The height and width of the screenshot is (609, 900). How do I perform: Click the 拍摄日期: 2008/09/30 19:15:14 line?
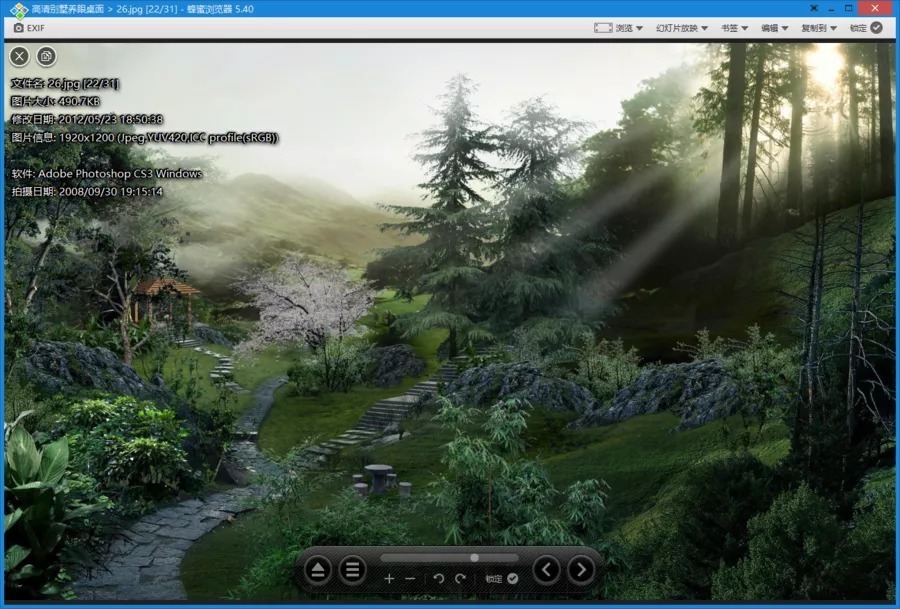pyautogui.click(x=87, y=191)
